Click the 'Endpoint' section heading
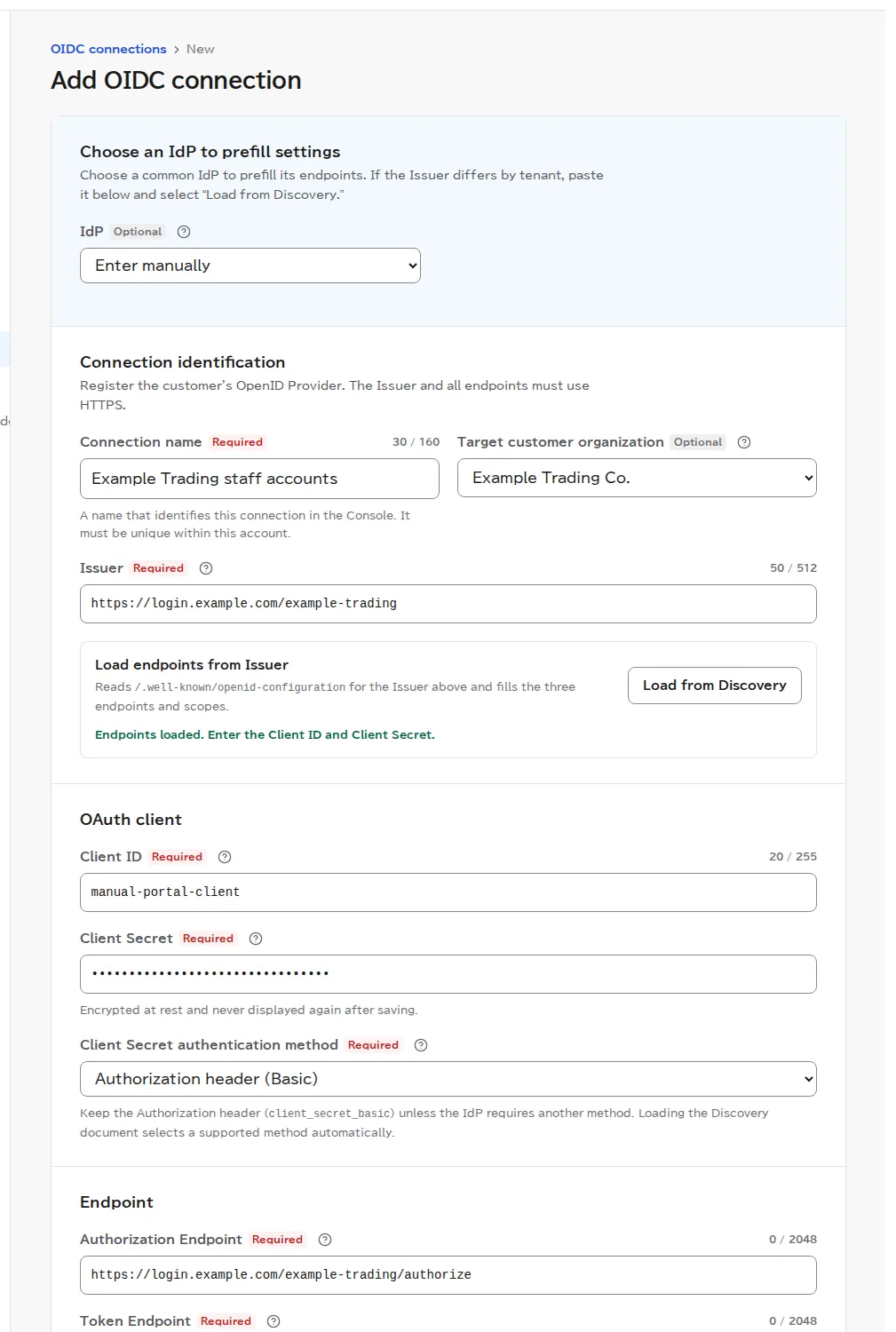This screenshot has height=1332, width=896. (116, 1202)
